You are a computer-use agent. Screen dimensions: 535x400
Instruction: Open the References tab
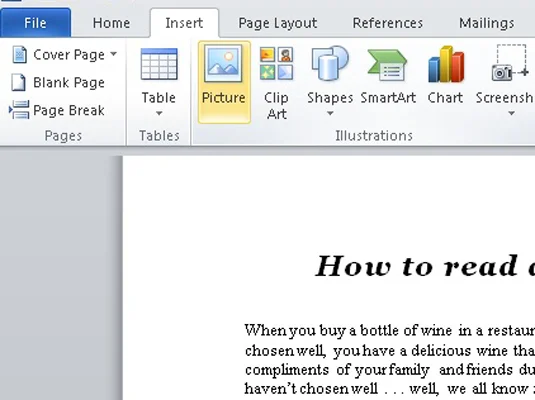tap(388, 23)
